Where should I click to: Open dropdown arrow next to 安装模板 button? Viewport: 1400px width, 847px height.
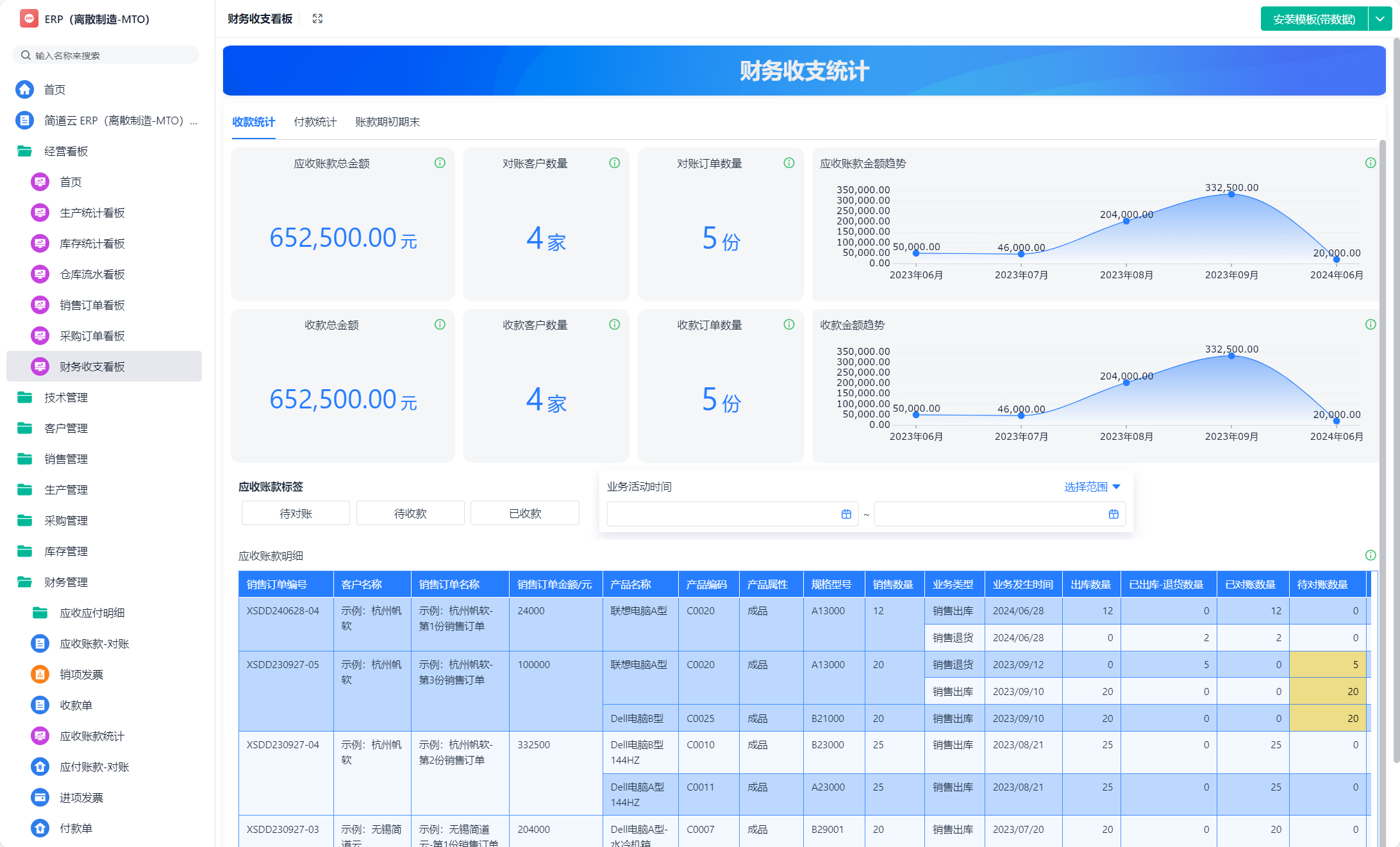click(x=1379, y=19)
